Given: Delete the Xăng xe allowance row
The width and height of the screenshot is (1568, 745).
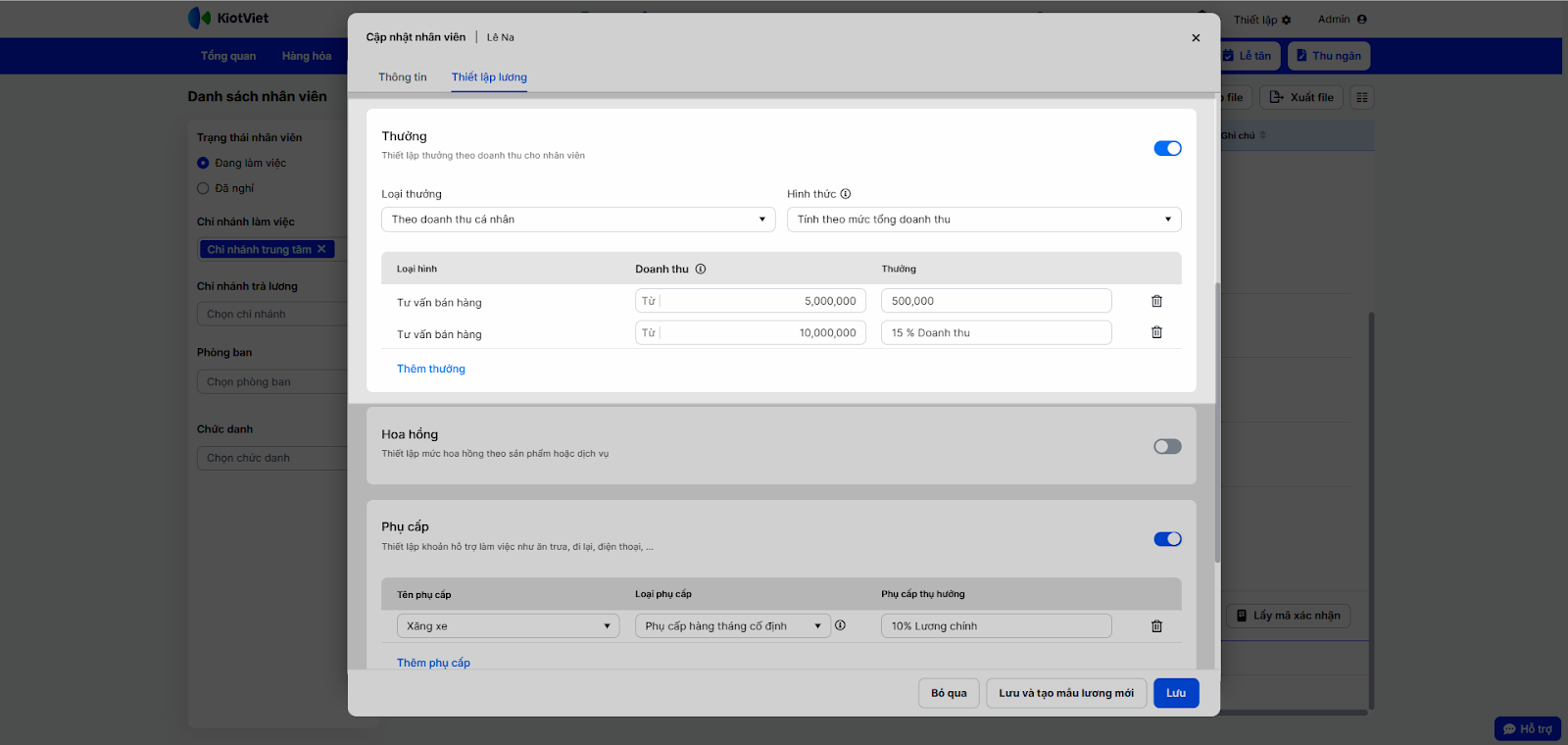Looking at the screenshot, I should point(1156,625).
